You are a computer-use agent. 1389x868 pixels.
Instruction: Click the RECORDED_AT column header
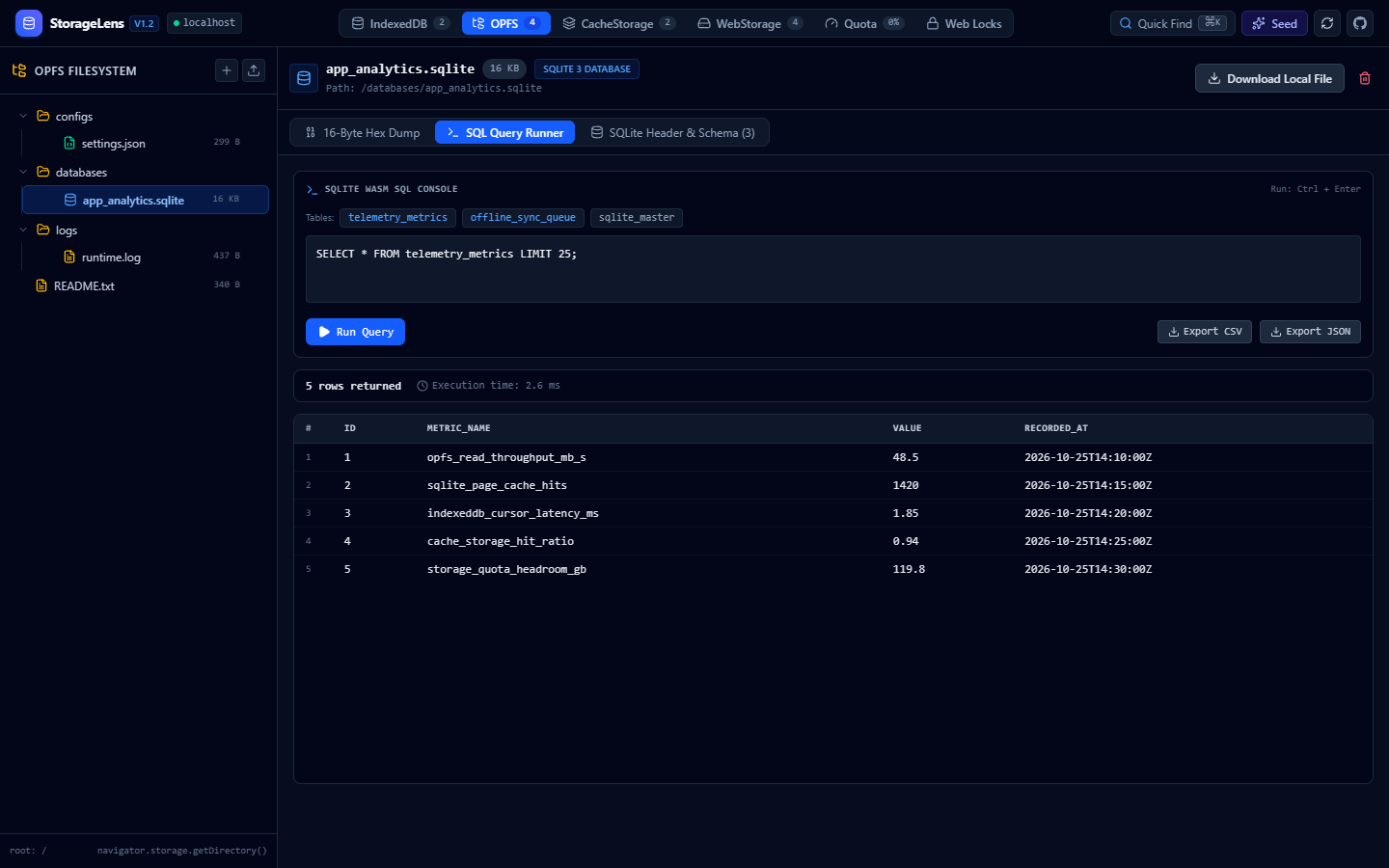[x=1056, y=428]
